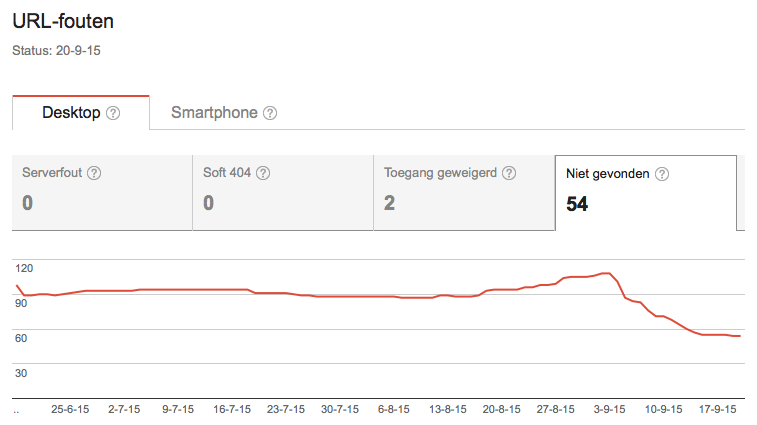The image size is (757, 425).
Task: Switch to the Desktop tab
Action: point(71,113)
